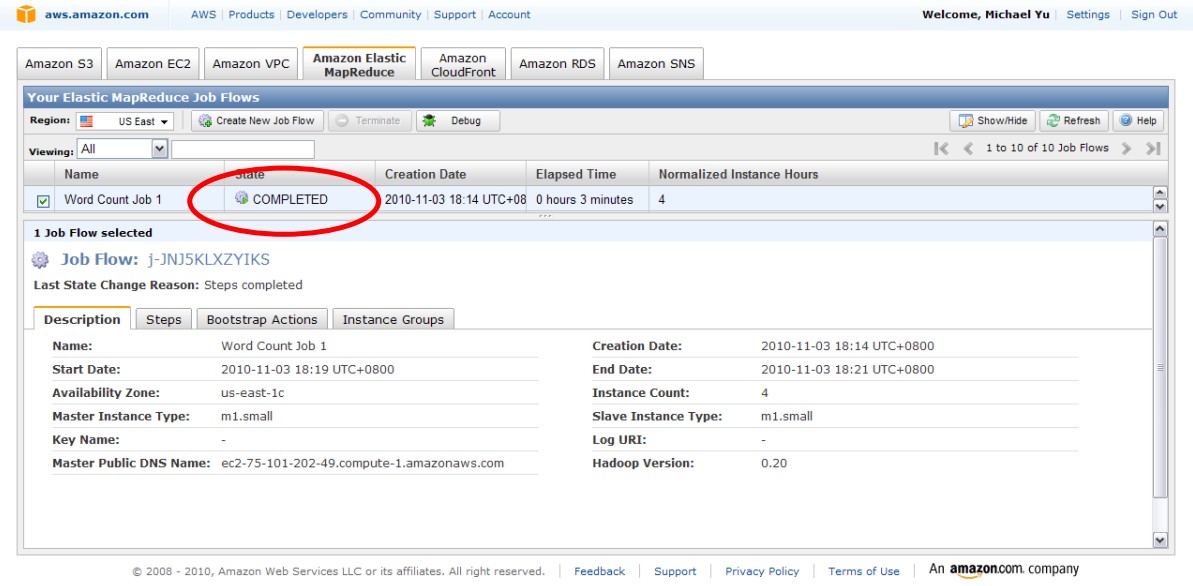Click the Master Public DNS Name value
Screen dimensions: 1193x586
click(x=362, y=463)
